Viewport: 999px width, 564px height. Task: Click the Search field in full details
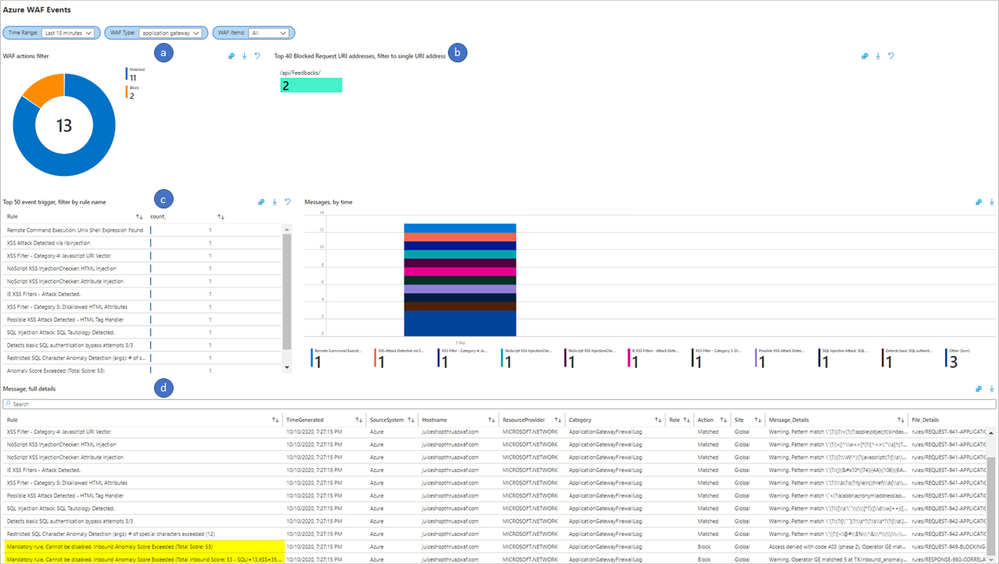[x=499, y=404]
